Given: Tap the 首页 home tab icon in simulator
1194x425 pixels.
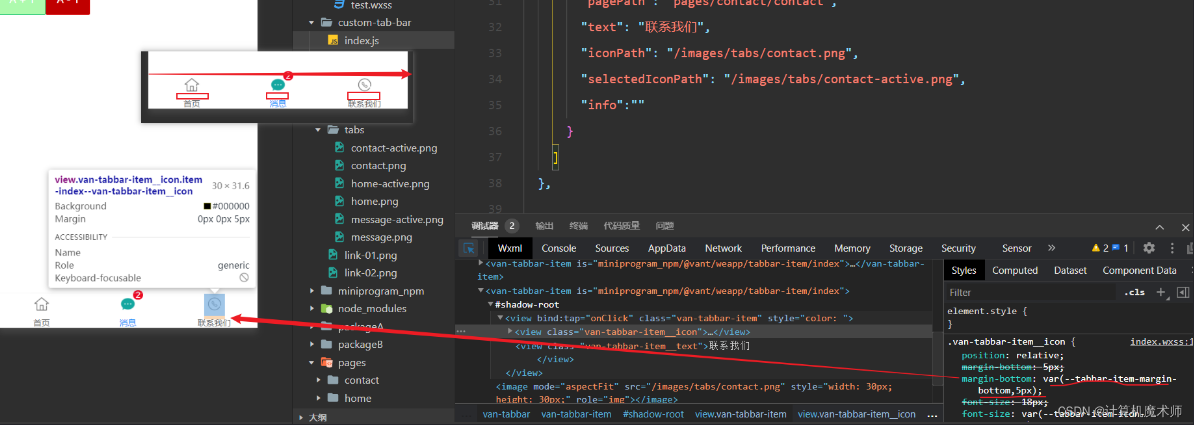Looking at the screenshot, I should [41, 305].
